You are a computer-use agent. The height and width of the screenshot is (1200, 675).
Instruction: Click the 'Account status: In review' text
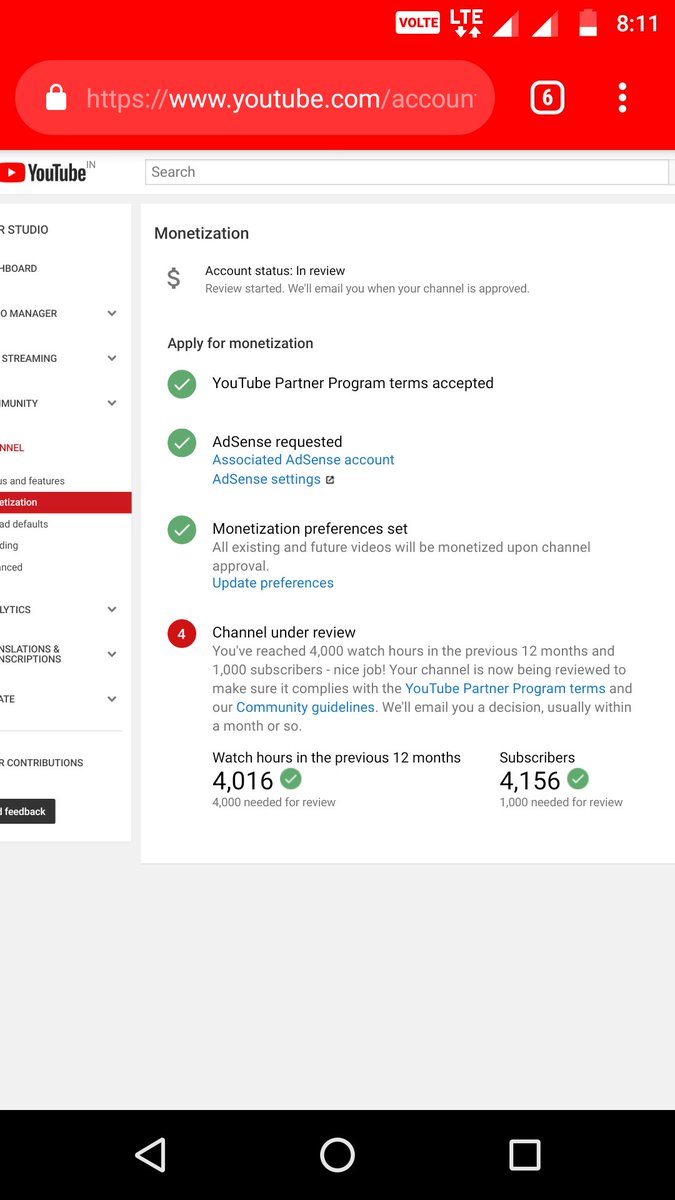[x=275, y=271]
